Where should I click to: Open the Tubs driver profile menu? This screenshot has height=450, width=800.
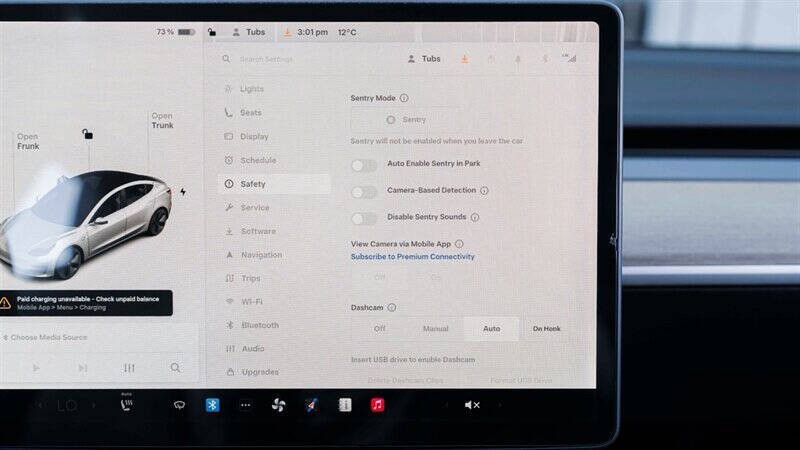(x=424, y=59)
